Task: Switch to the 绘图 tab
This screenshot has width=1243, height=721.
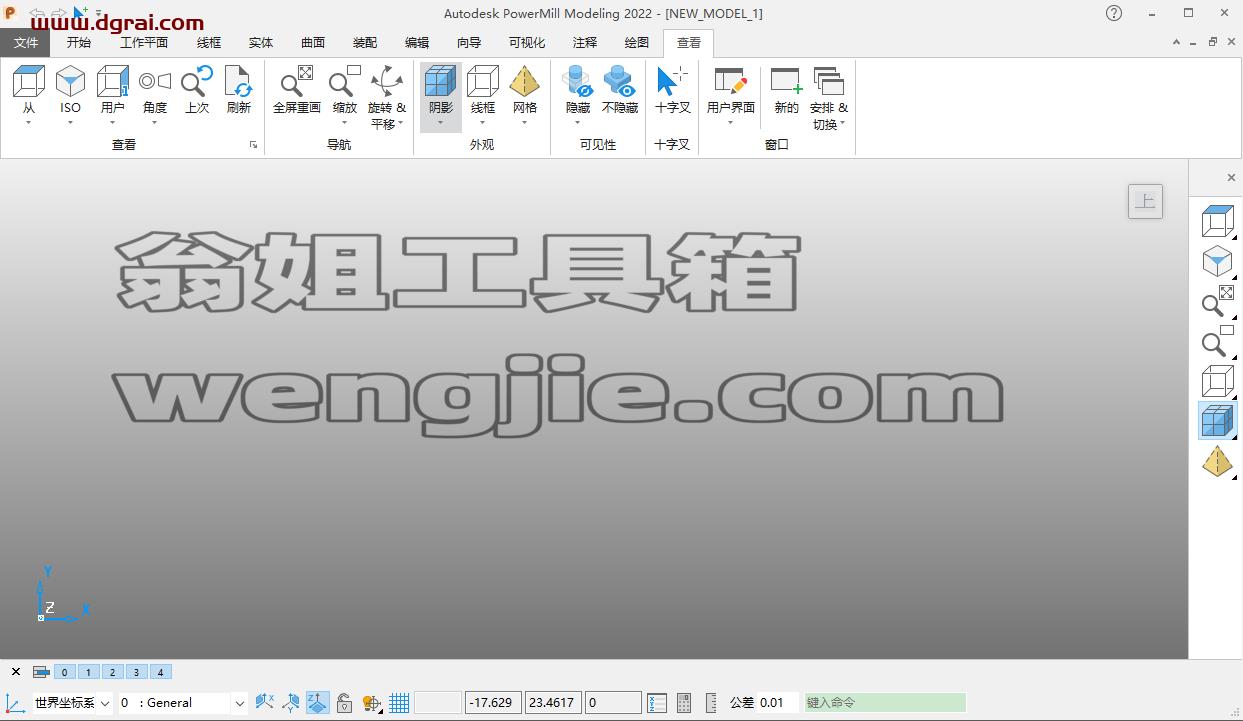Action: click(x=637, y=43)
